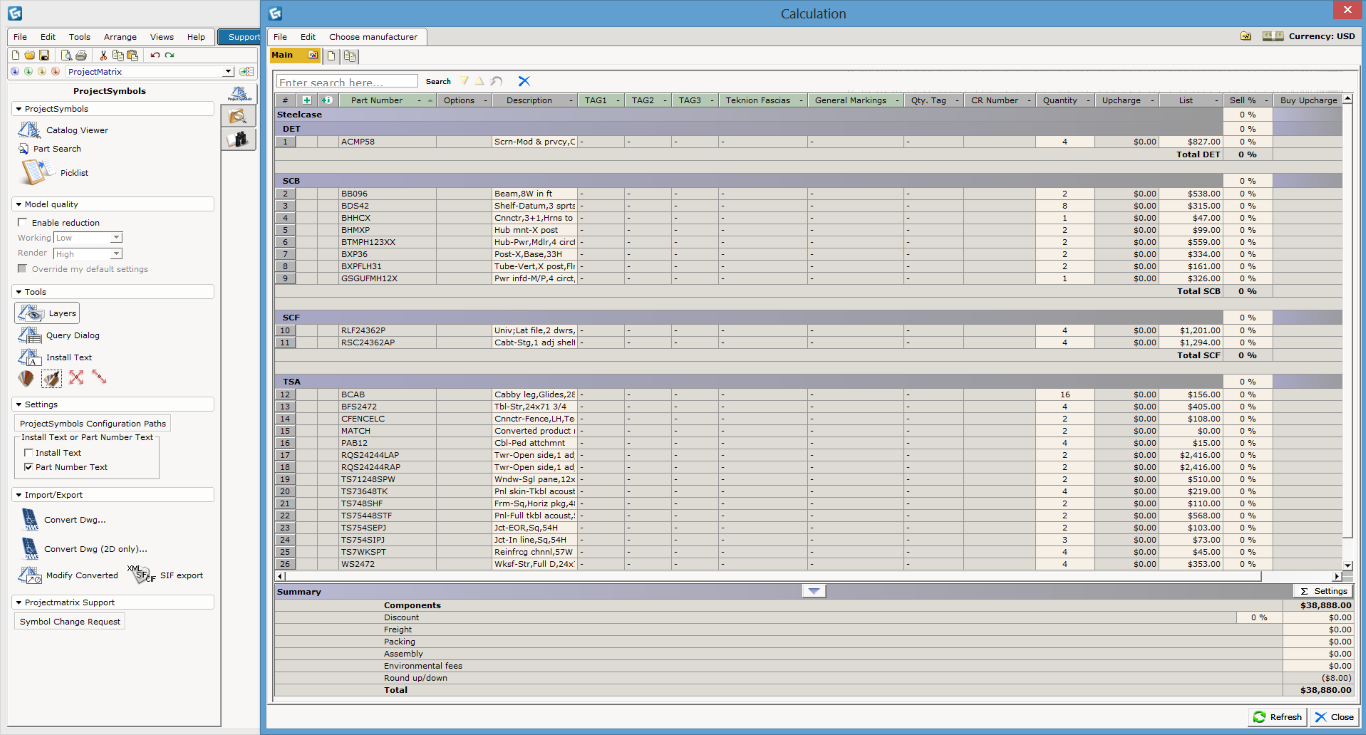Open the ProjectMatrix dropdown
Screen dimensions: 1366x735
228,72
